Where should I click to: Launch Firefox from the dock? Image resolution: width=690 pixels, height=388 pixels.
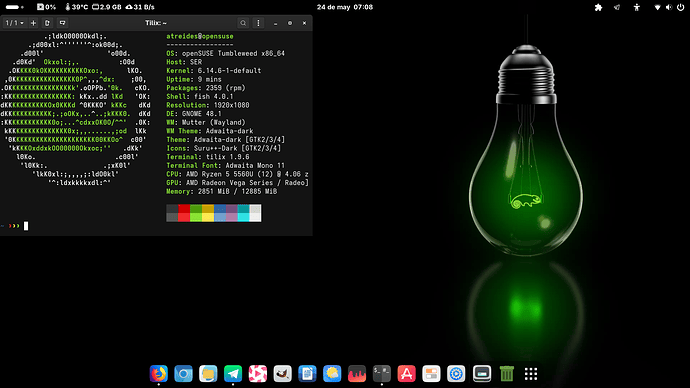159,374
